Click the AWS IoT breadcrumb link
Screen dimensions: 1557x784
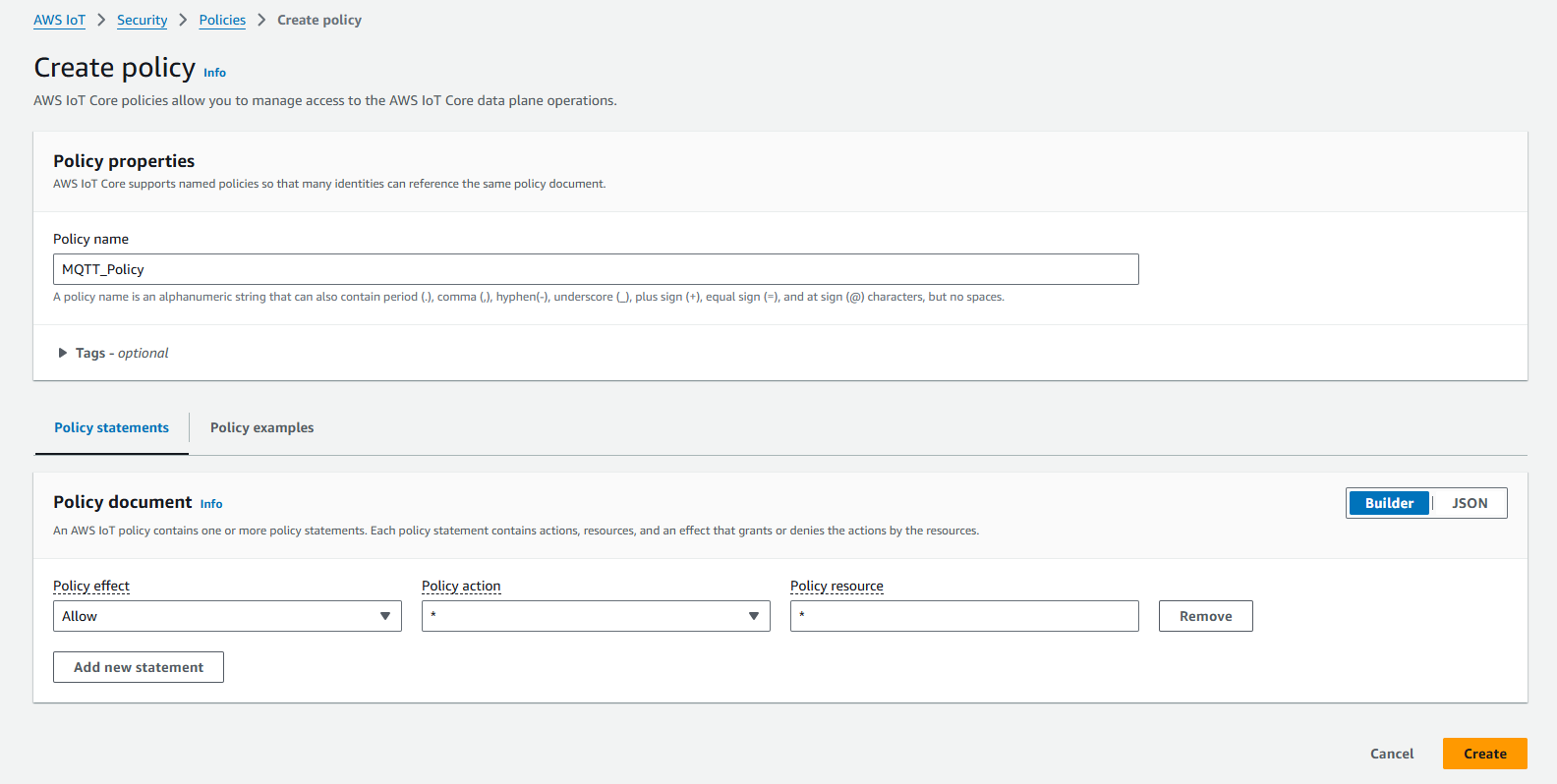59,20
